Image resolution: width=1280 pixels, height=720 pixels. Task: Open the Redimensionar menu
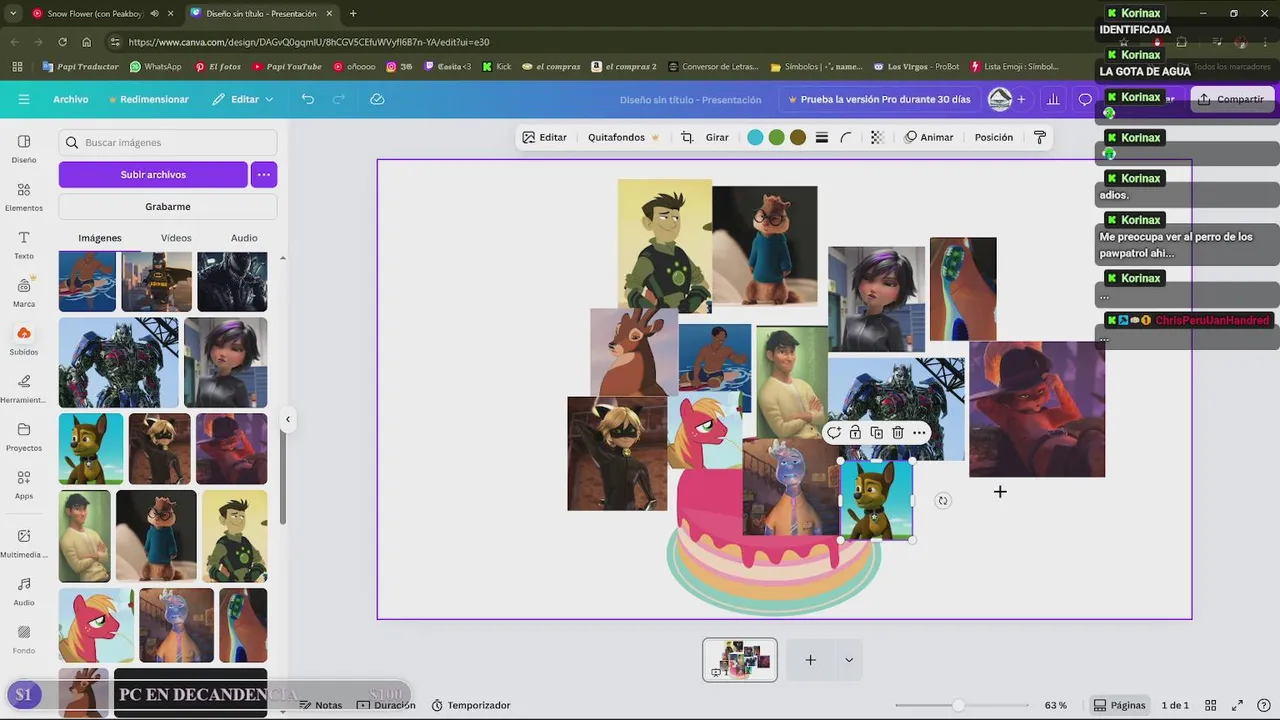[x=149, y=99]
